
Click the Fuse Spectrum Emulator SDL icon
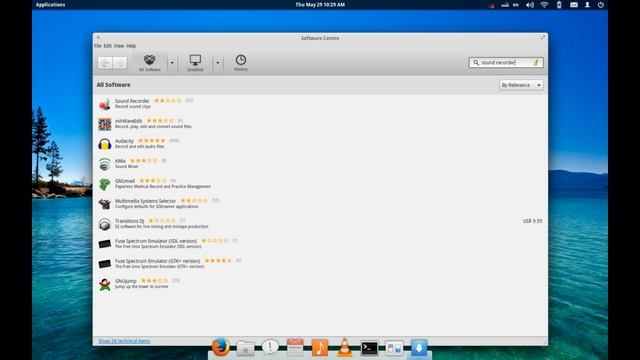click(104, 244)
